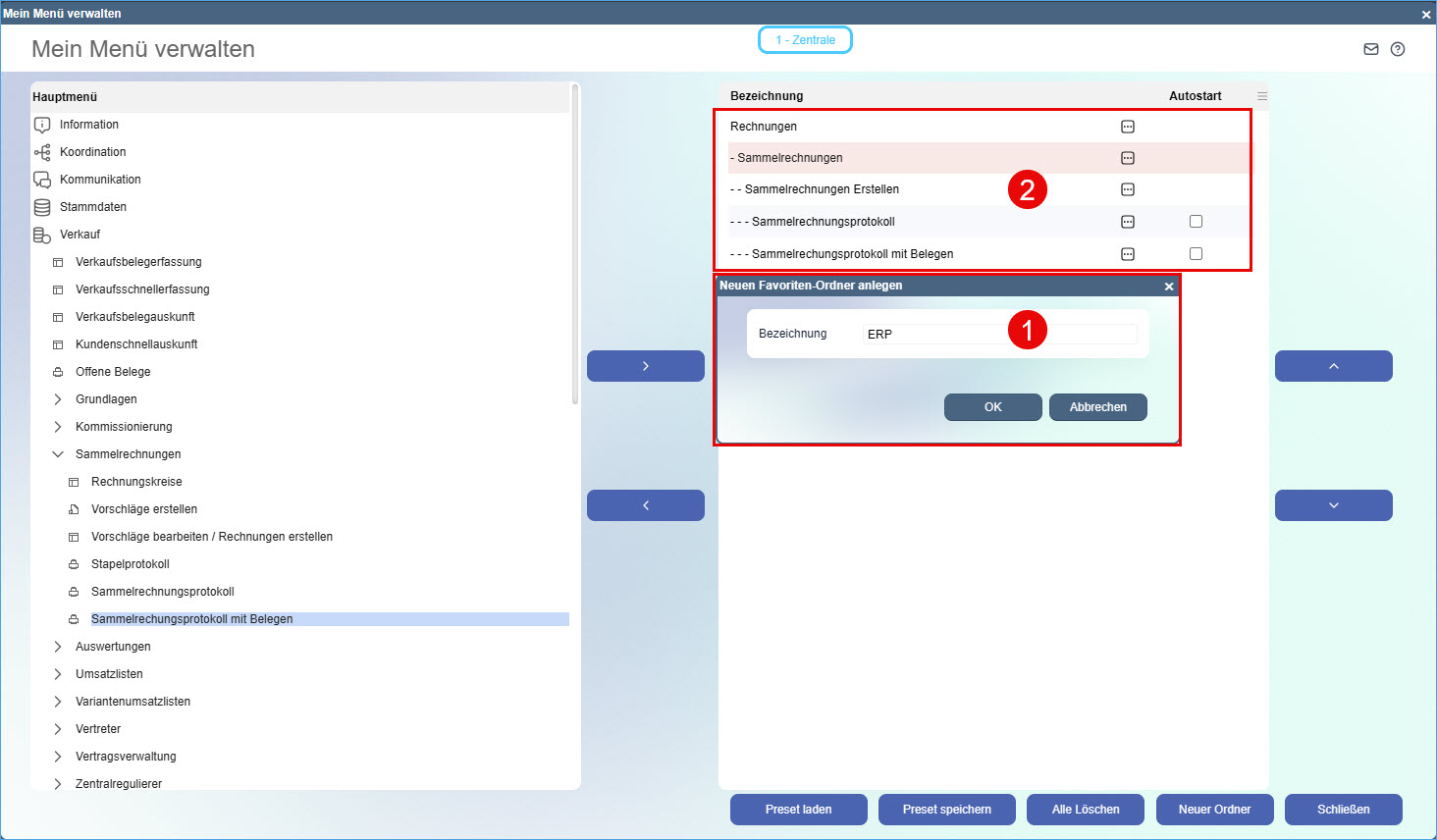The image size is (1437, 840).
Task: Click the Verkauf menu icon
Action: 42,235
